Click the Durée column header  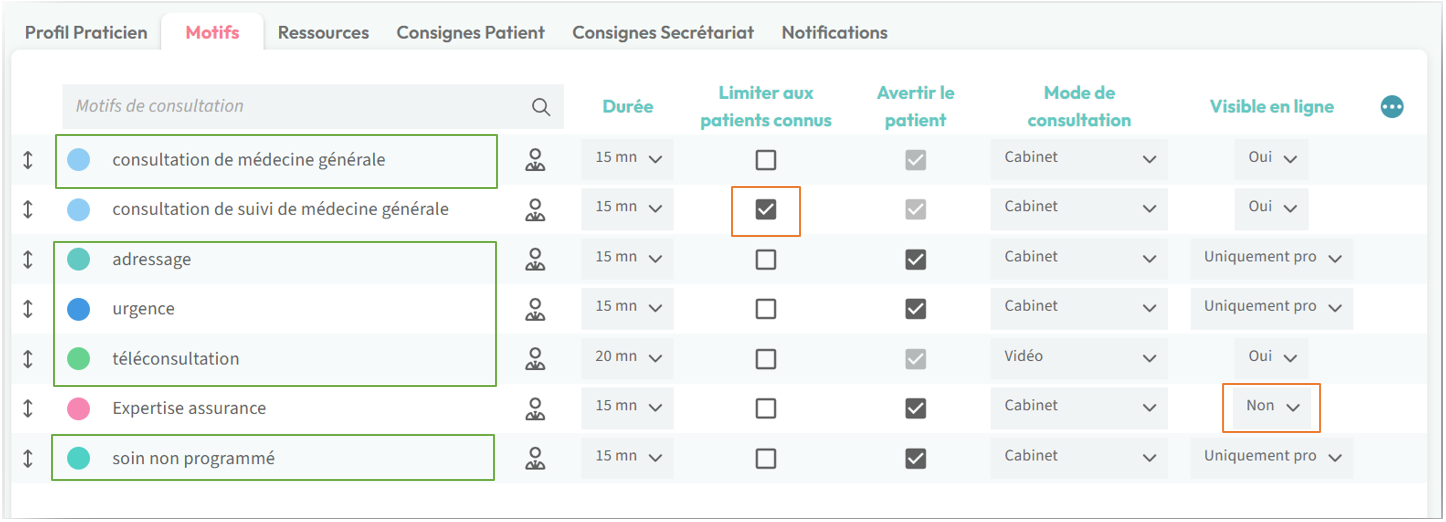[x=628, y=107]
